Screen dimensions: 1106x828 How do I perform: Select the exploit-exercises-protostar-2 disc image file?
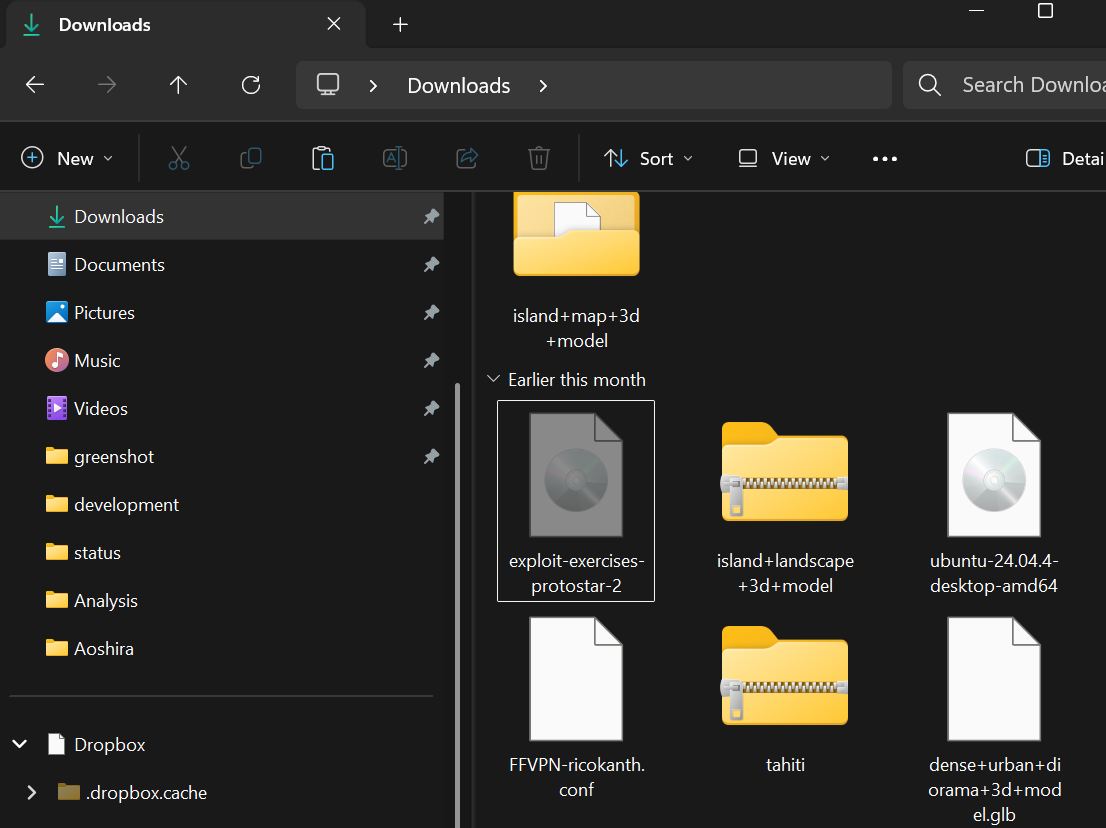(576, 501)
